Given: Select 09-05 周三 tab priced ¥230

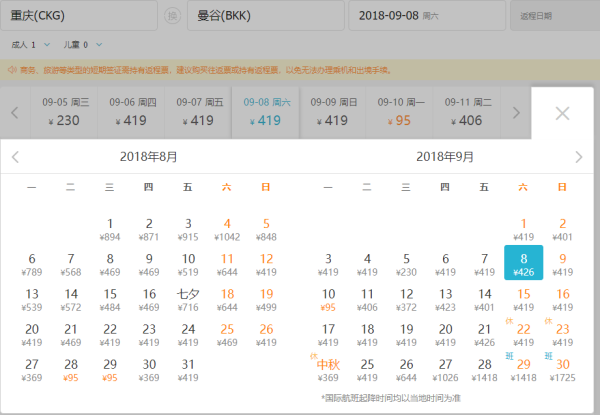Looking at the screenshot, I should click(x=64, y=113).
